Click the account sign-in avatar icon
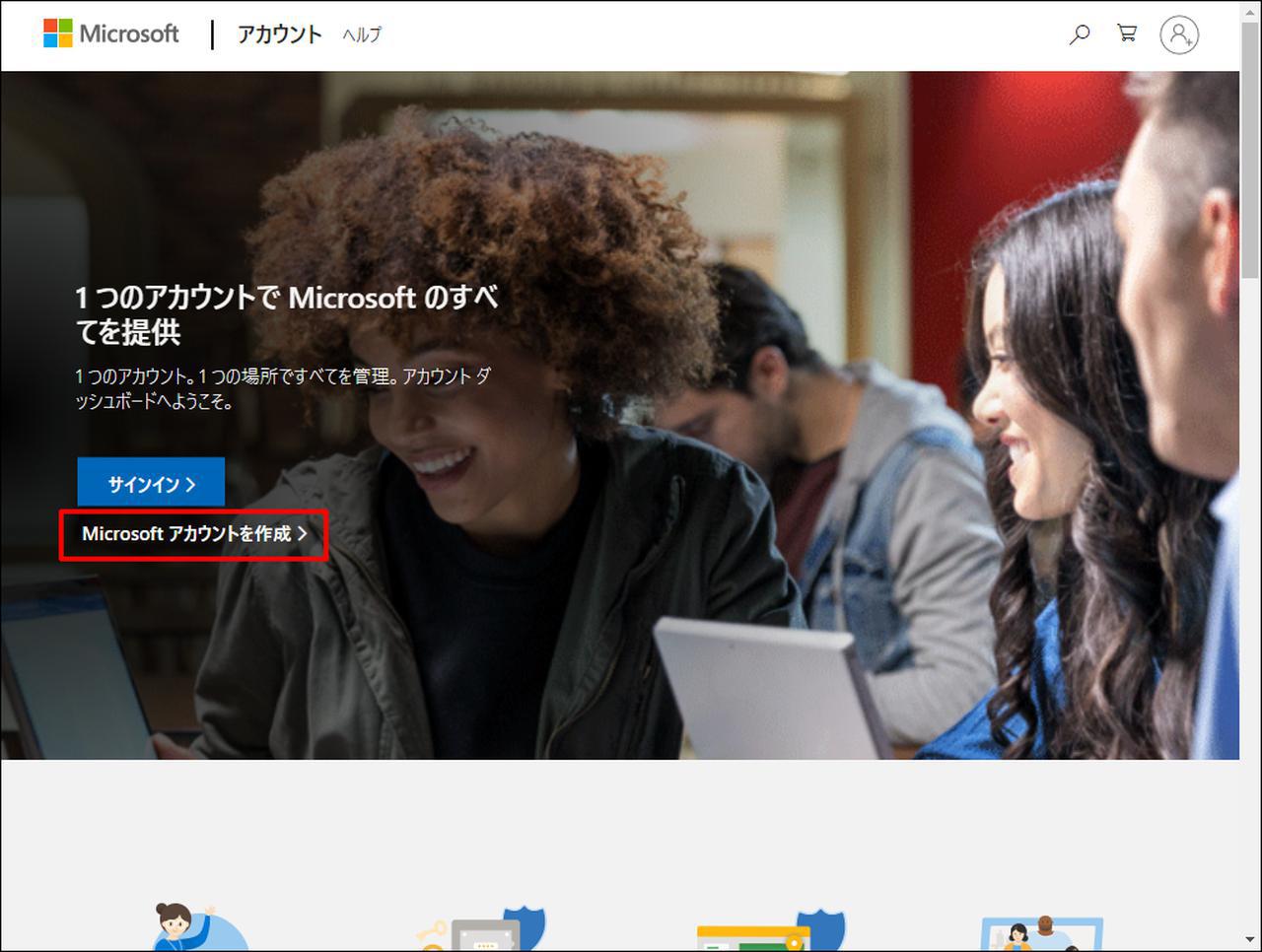The height and width of the screenshot is (952, 1262). (x=1179, y=34)
